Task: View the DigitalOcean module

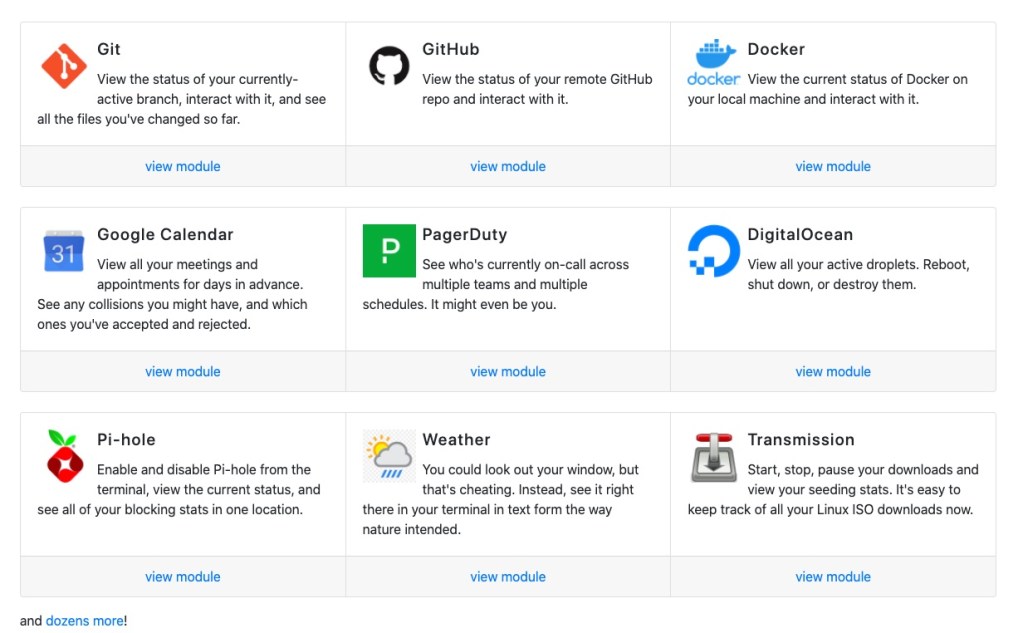Action: [x=833, y=372]
